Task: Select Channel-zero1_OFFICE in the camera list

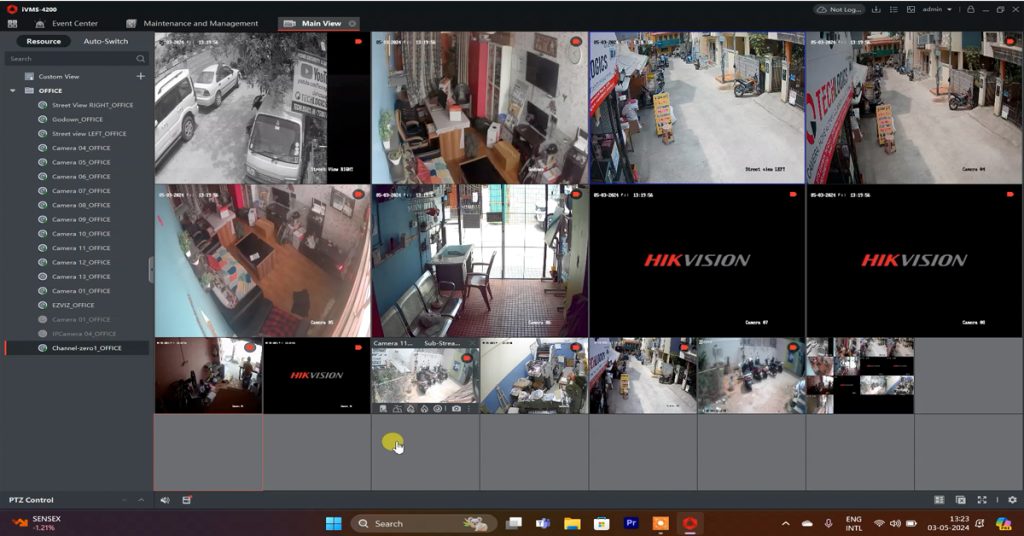Action: [x=86, y=348]
